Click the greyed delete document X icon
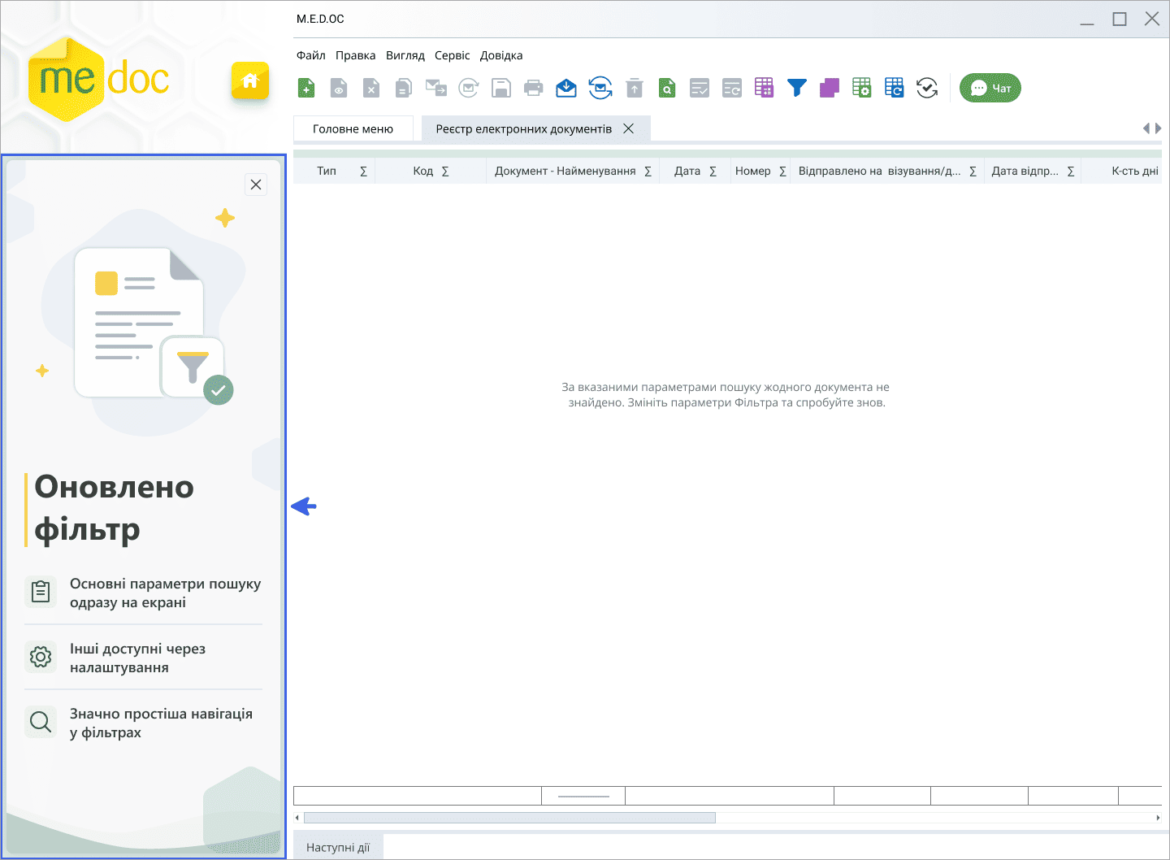The image size is (1170, 860). tap(371, 88)
